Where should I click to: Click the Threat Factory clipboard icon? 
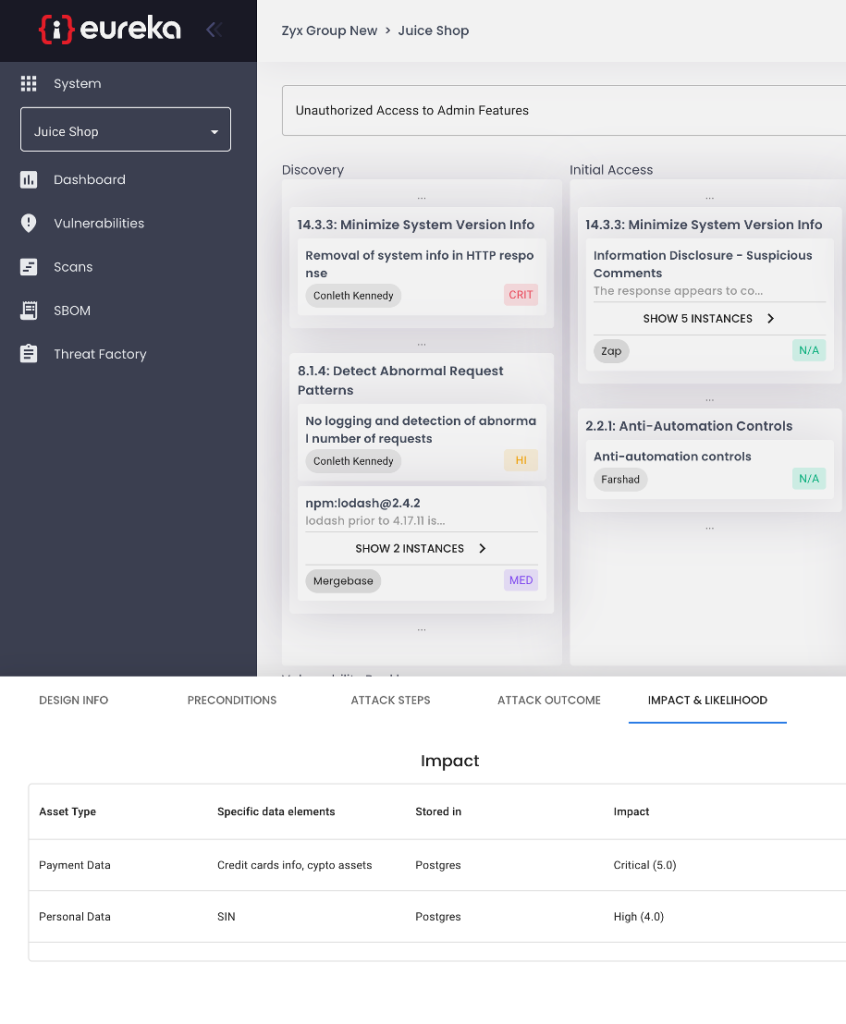(x=29, y=354)
